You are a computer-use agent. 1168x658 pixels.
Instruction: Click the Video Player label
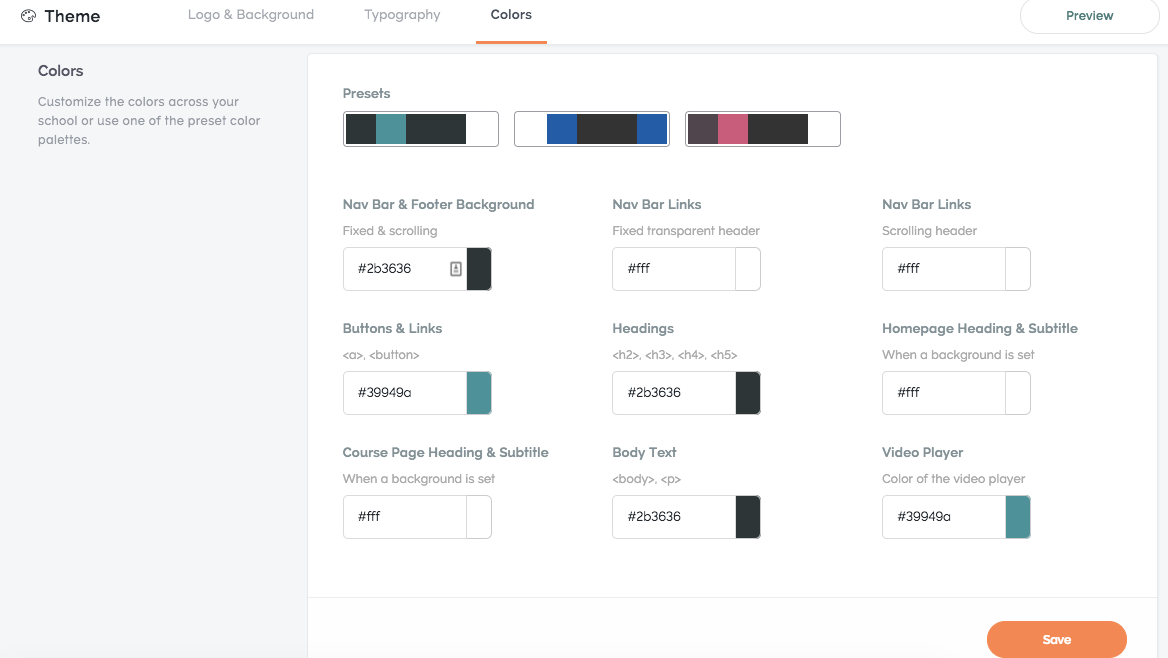922,452
